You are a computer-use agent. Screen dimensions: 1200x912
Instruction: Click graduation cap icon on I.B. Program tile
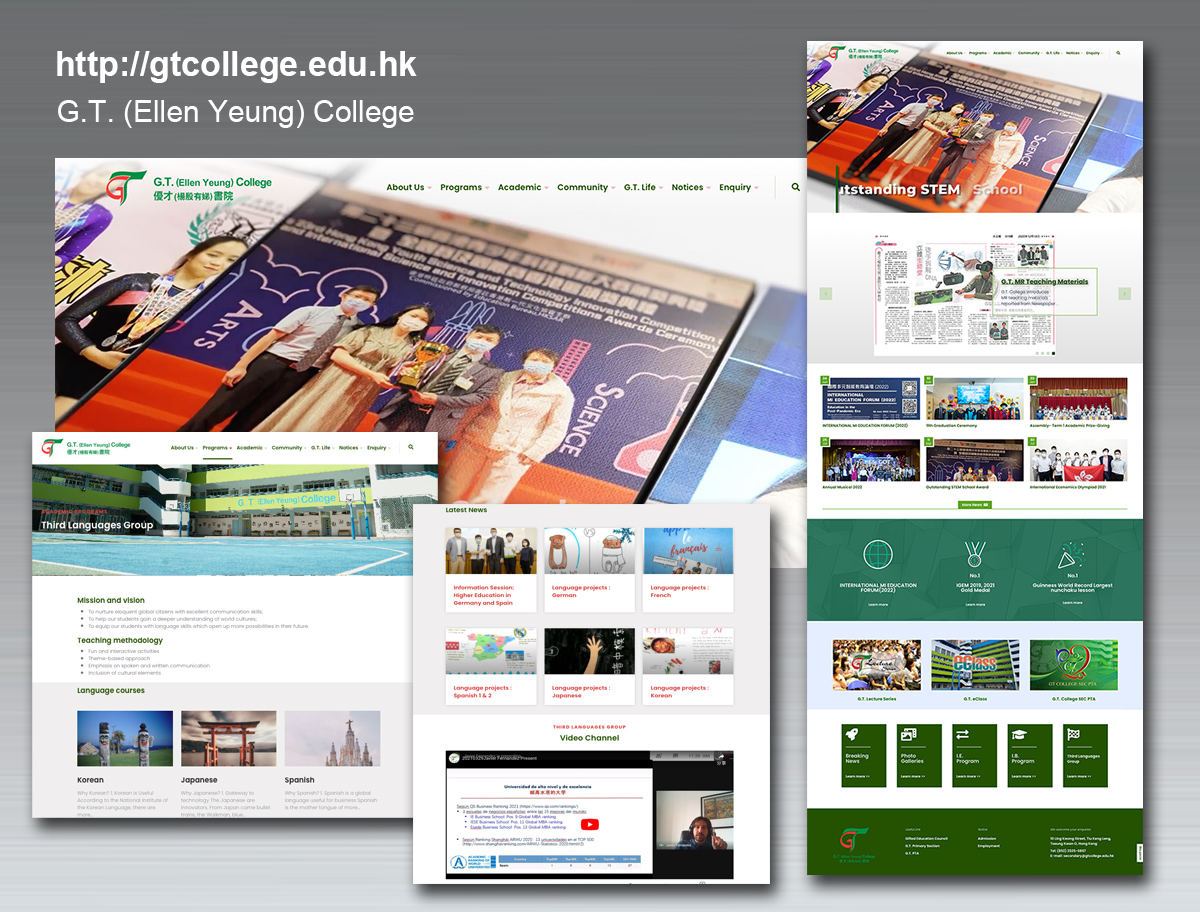pos(1018,735)
